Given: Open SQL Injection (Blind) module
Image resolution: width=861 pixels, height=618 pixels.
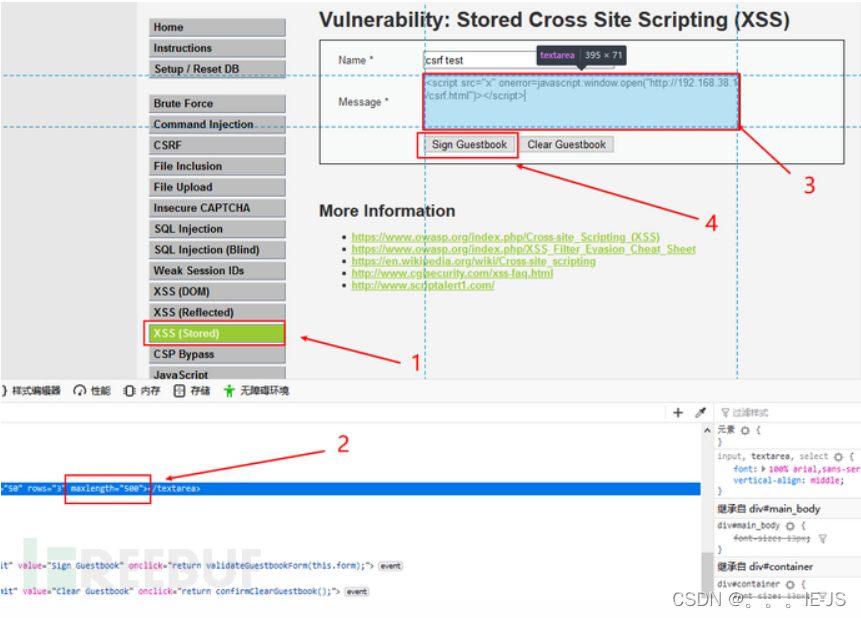Looking at the screenshot, I should pos(217,249).
